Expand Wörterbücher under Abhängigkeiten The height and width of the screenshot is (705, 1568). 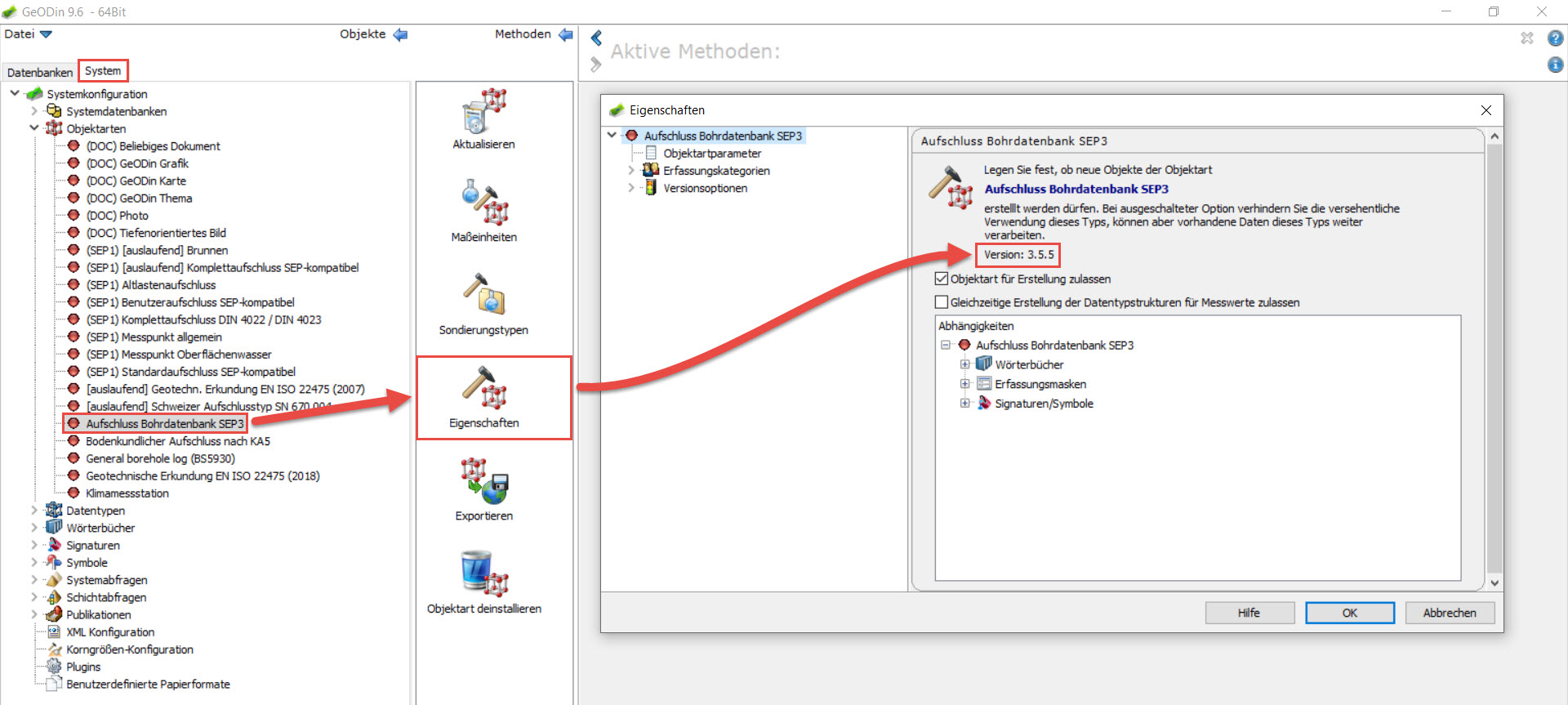coord(964,364)
